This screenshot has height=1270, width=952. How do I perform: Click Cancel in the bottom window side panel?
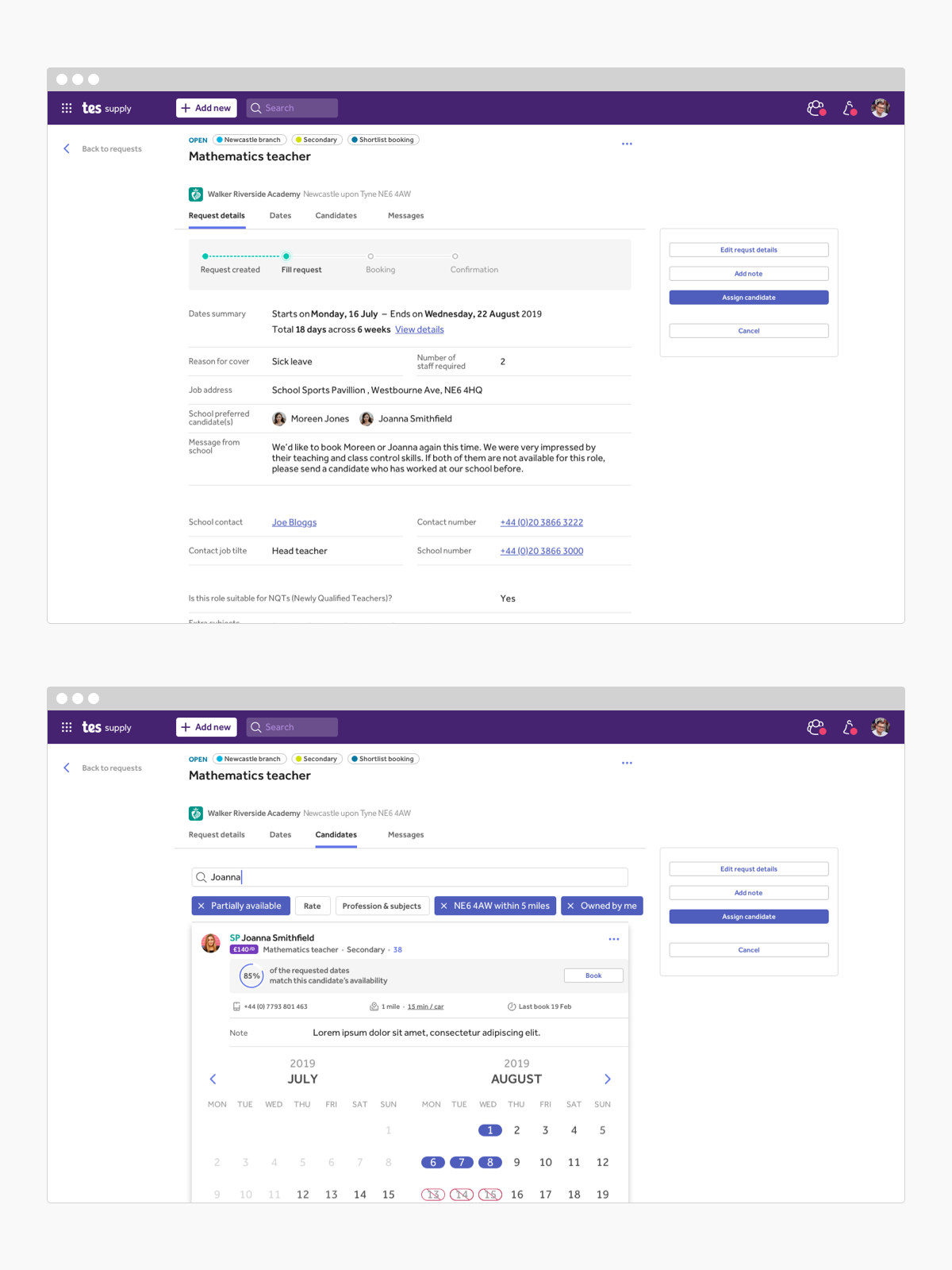click(749, 950)
